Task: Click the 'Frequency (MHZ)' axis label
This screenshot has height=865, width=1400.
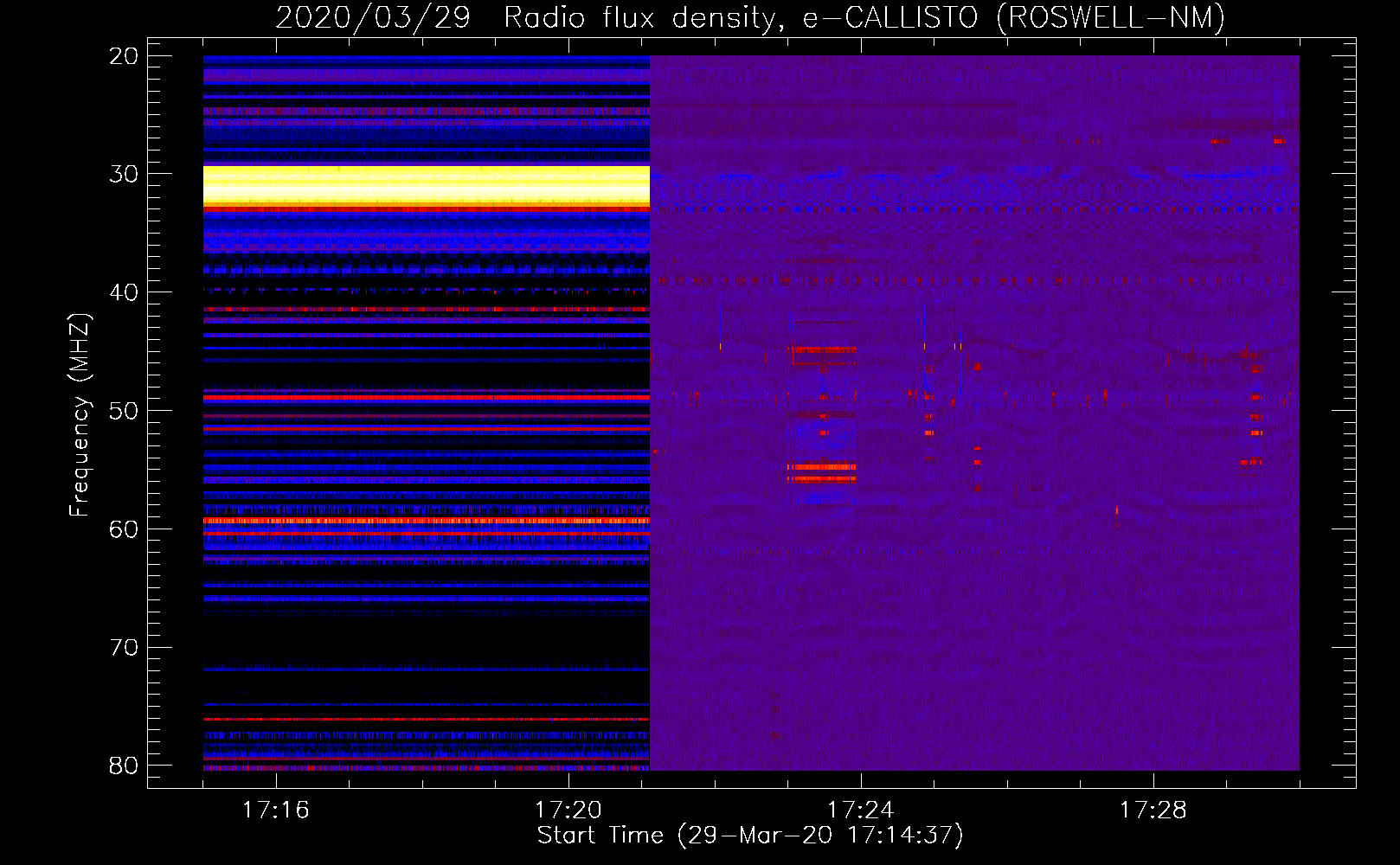Action: click(x=80, y=415)
